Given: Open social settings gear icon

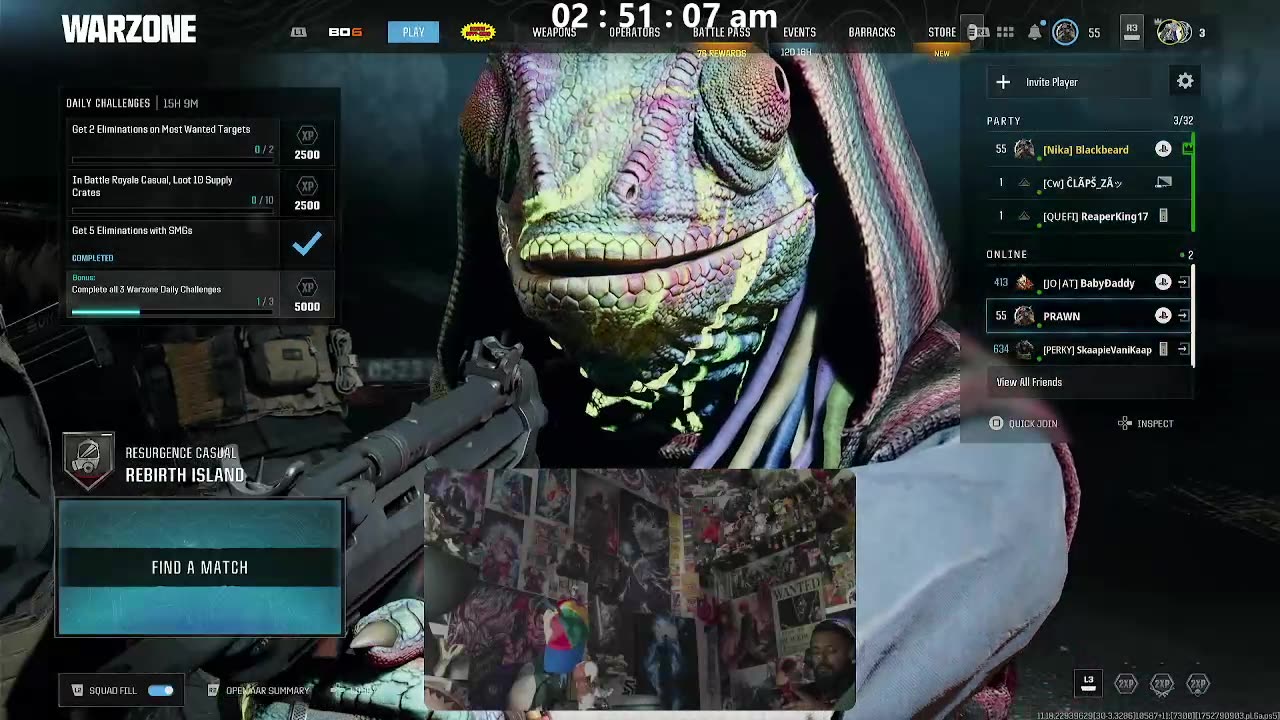Looking at the screenshot, I should coord(1185,81).
